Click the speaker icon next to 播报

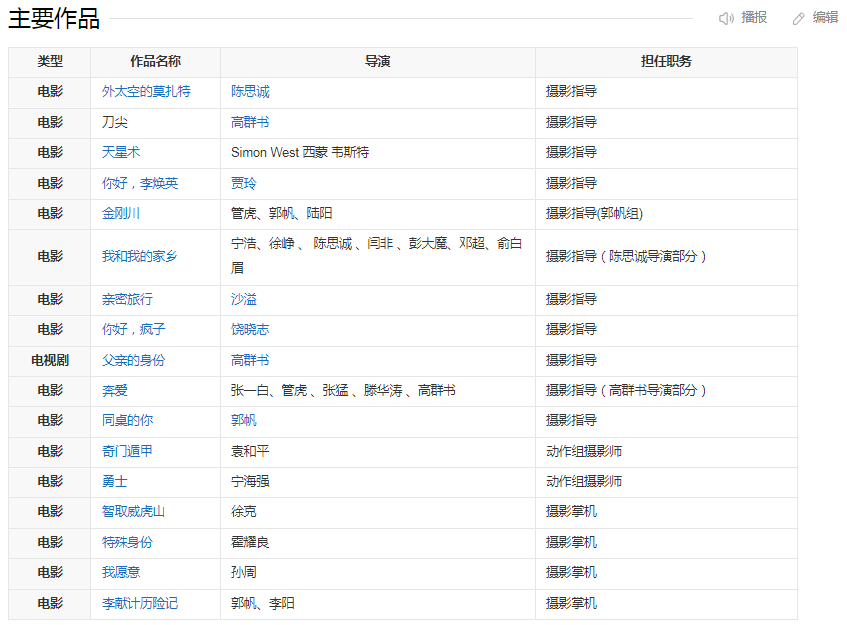click(x=726, y=18)
